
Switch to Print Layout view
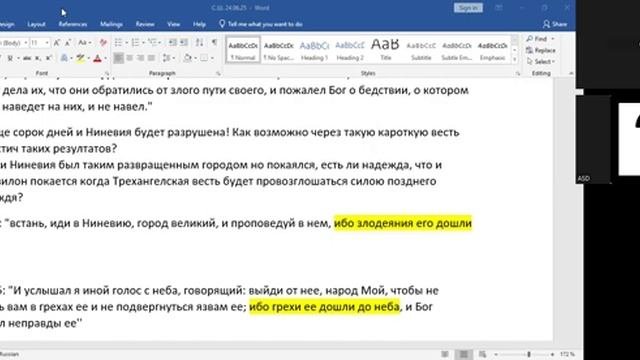[464, 354]
